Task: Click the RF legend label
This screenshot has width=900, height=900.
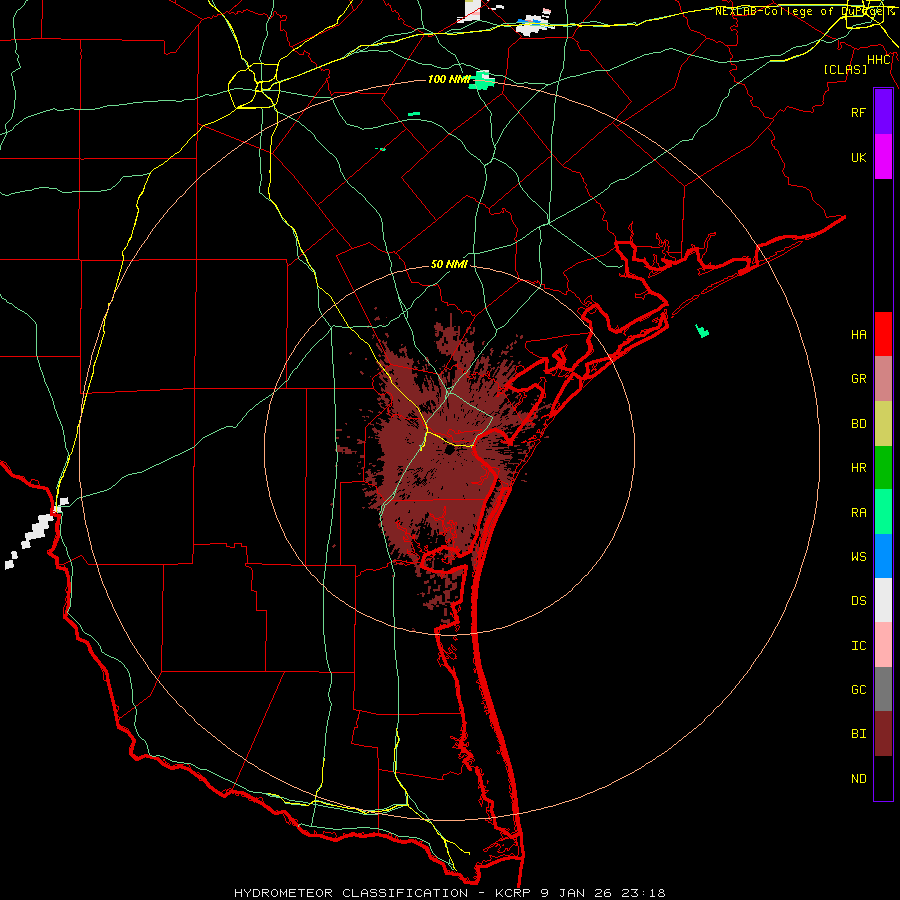Action: coord(858,112)
